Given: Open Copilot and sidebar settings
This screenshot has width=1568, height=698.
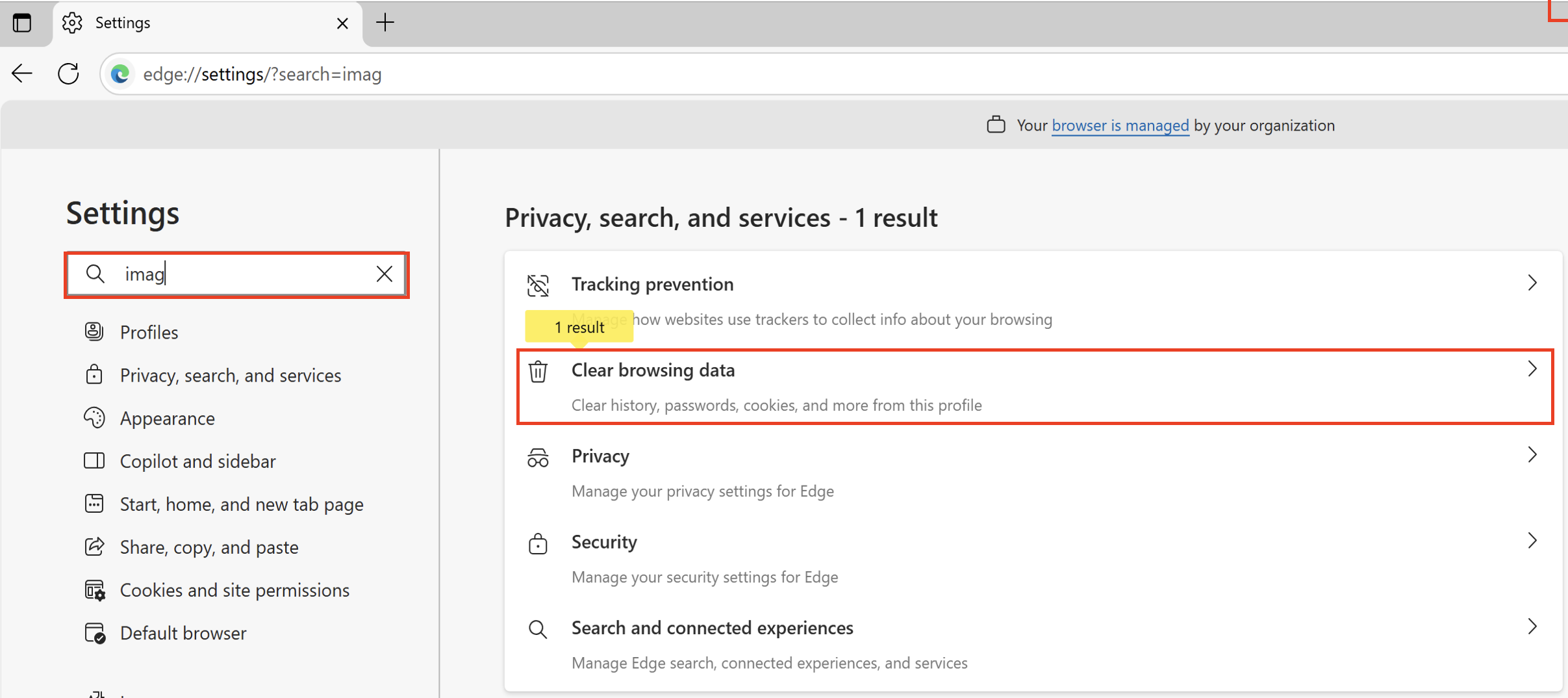Looking at the screenshot, I should pos(198,461).
